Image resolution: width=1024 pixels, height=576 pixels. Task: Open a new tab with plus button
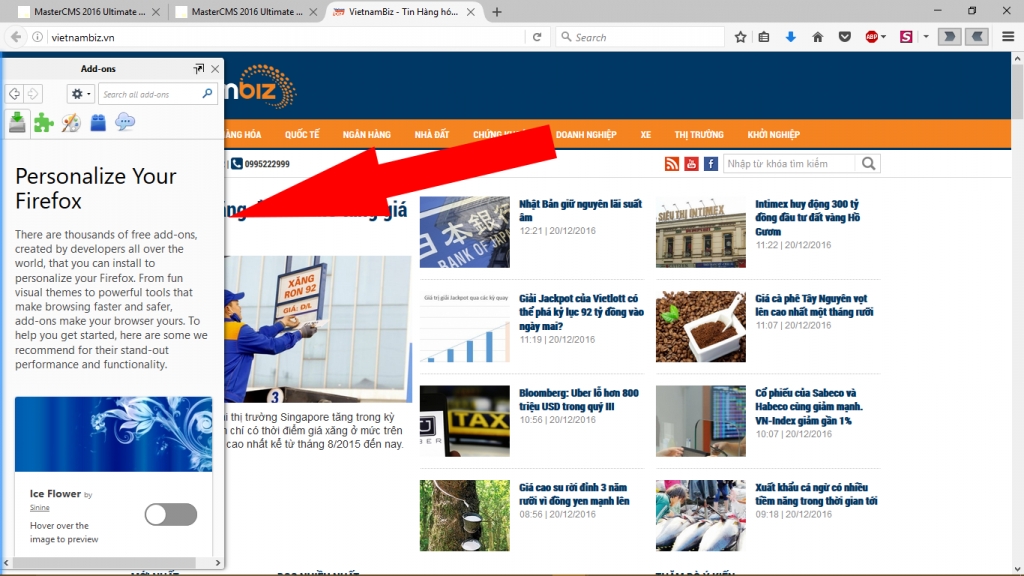point(497,12)
